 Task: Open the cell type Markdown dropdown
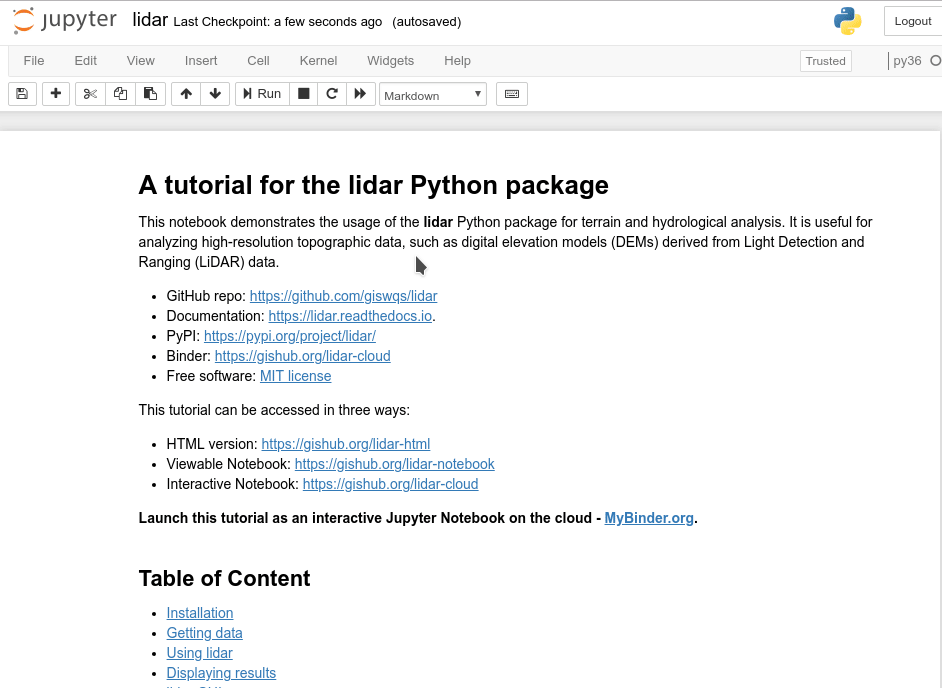433,94
